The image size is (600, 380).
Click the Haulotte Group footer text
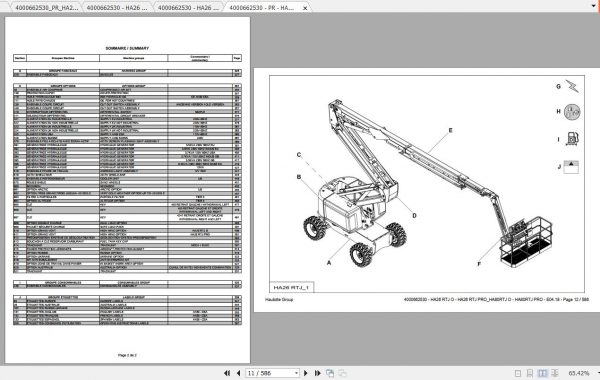click(279, 299)
